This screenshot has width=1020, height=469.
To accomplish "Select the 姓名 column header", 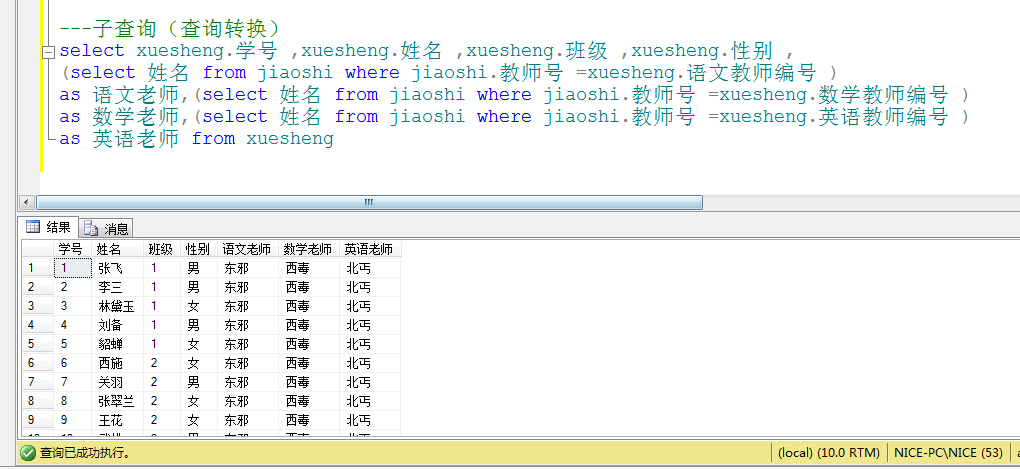I will tap(118, 249).
